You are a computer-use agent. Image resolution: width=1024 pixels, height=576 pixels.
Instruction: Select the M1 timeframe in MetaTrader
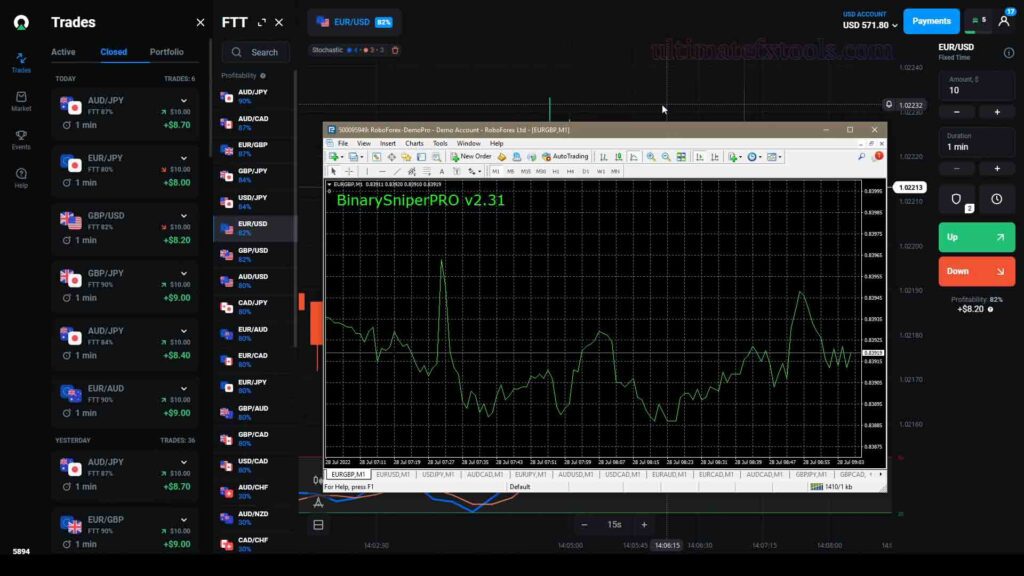click(x=496, y=171)
